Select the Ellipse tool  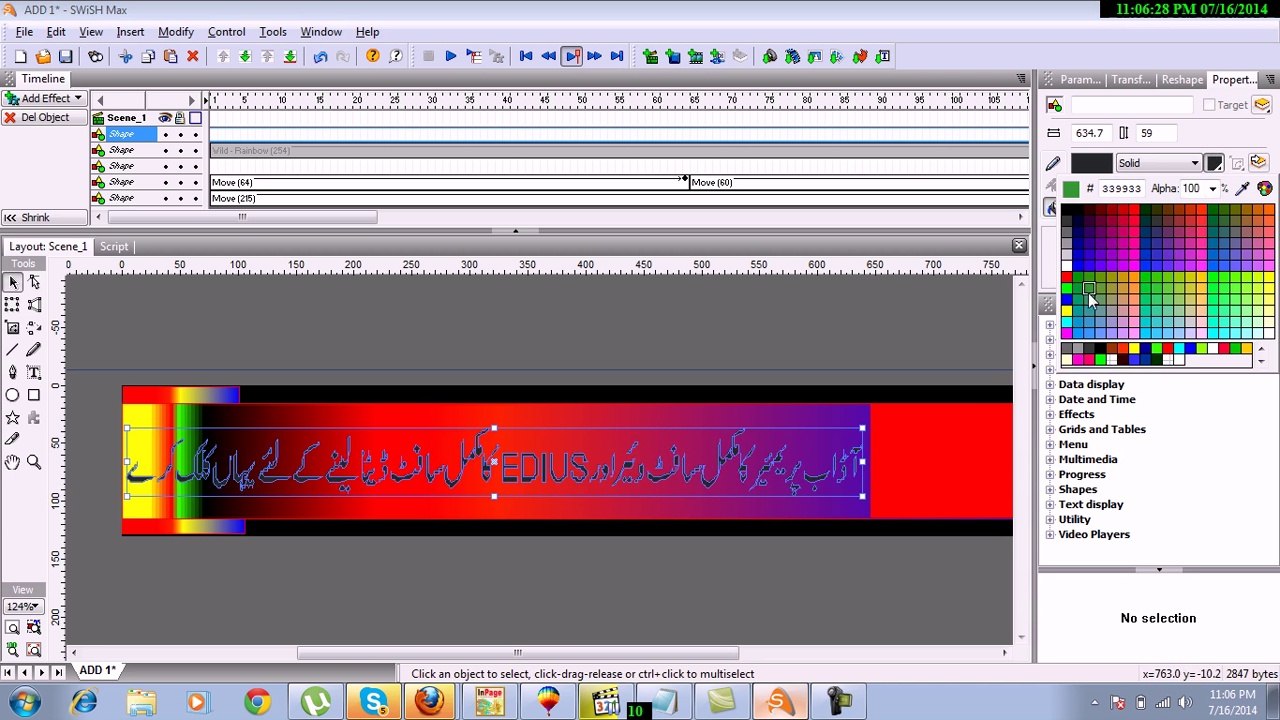[x=12, y=395]
